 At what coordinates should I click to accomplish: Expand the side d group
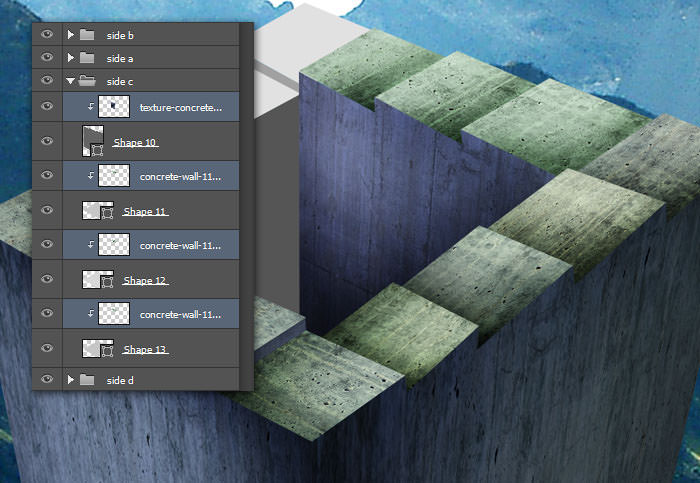pyautogui.click(x=71, y=379)
